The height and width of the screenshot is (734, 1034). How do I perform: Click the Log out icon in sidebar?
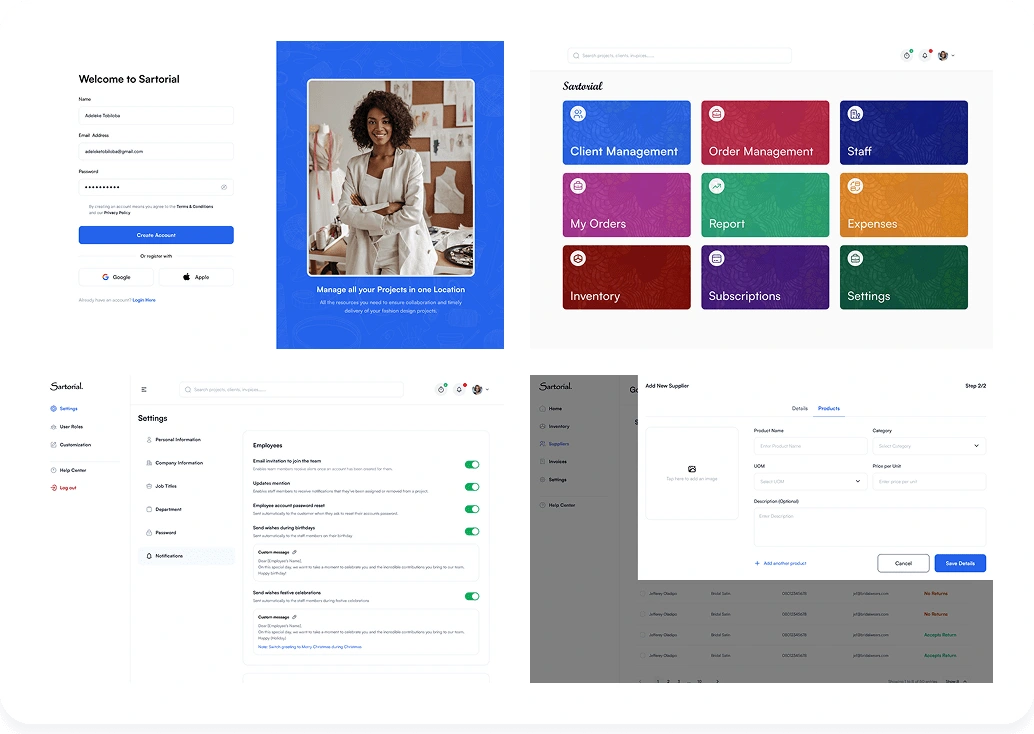tap(54, 488)
